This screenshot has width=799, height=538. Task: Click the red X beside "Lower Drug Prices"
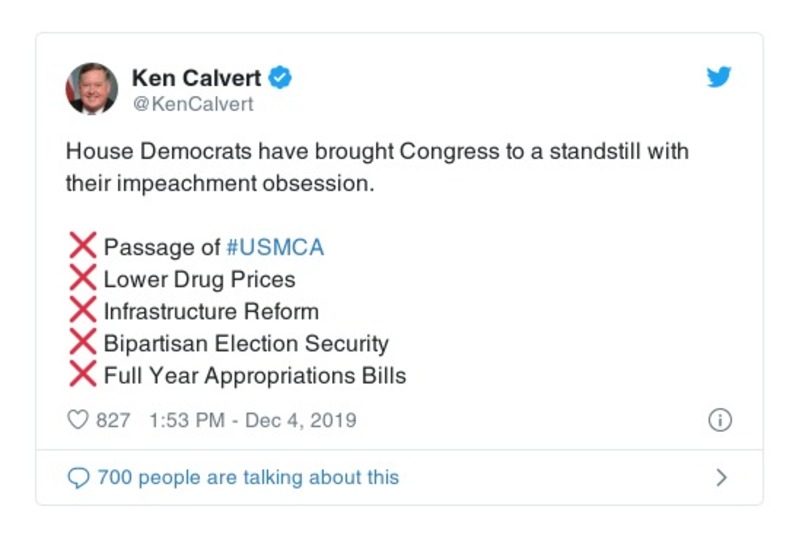83,279
